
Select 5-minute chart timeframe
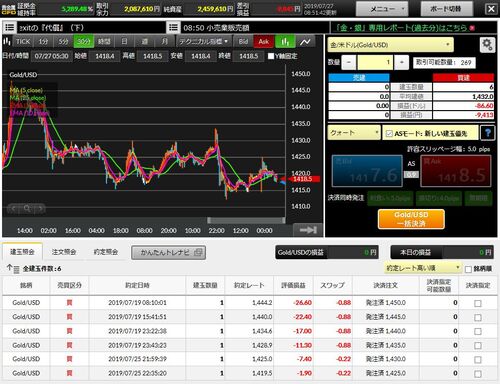click(x=63, y=42)
